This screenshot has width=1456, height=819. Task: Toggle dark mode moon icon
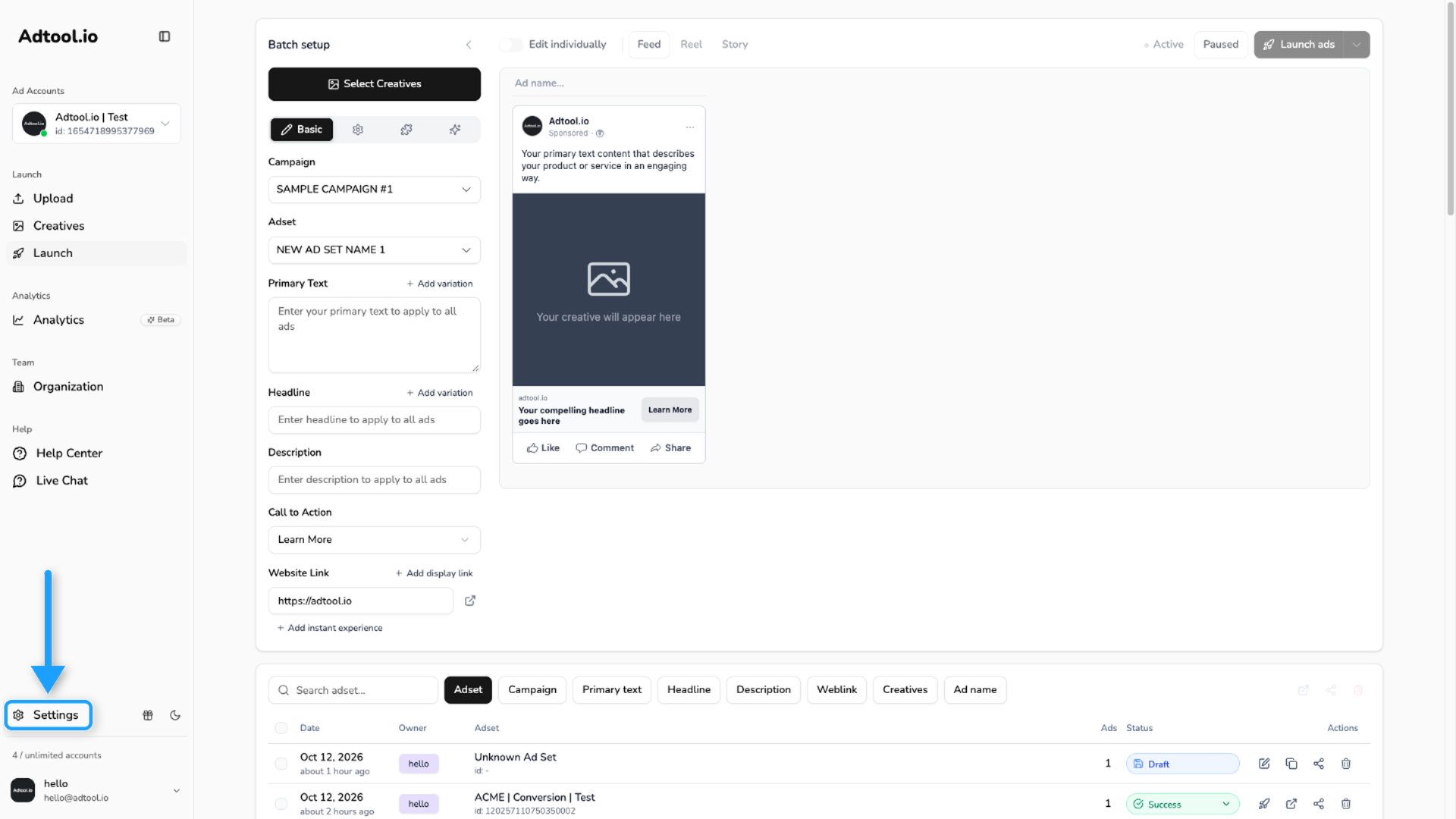tap(175, 715)
